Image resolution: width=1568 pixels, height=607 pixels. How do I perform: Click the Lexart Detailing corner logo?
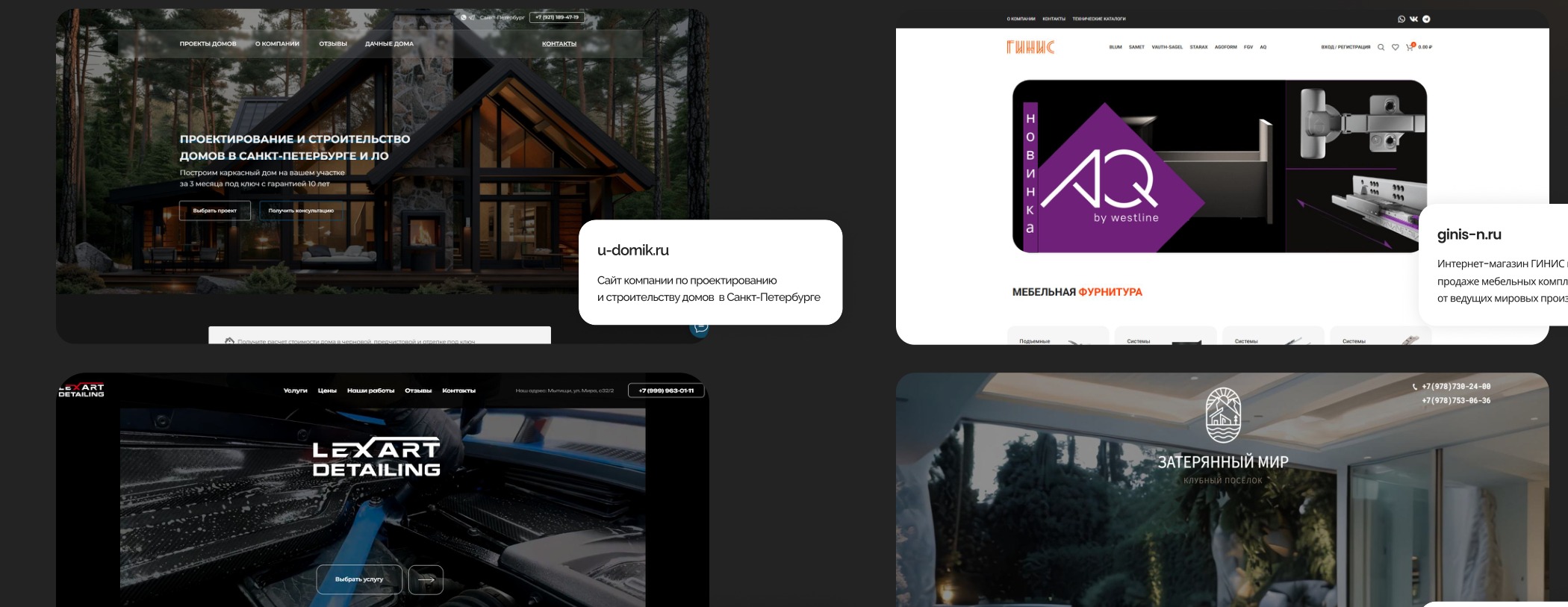click(81, 390)
